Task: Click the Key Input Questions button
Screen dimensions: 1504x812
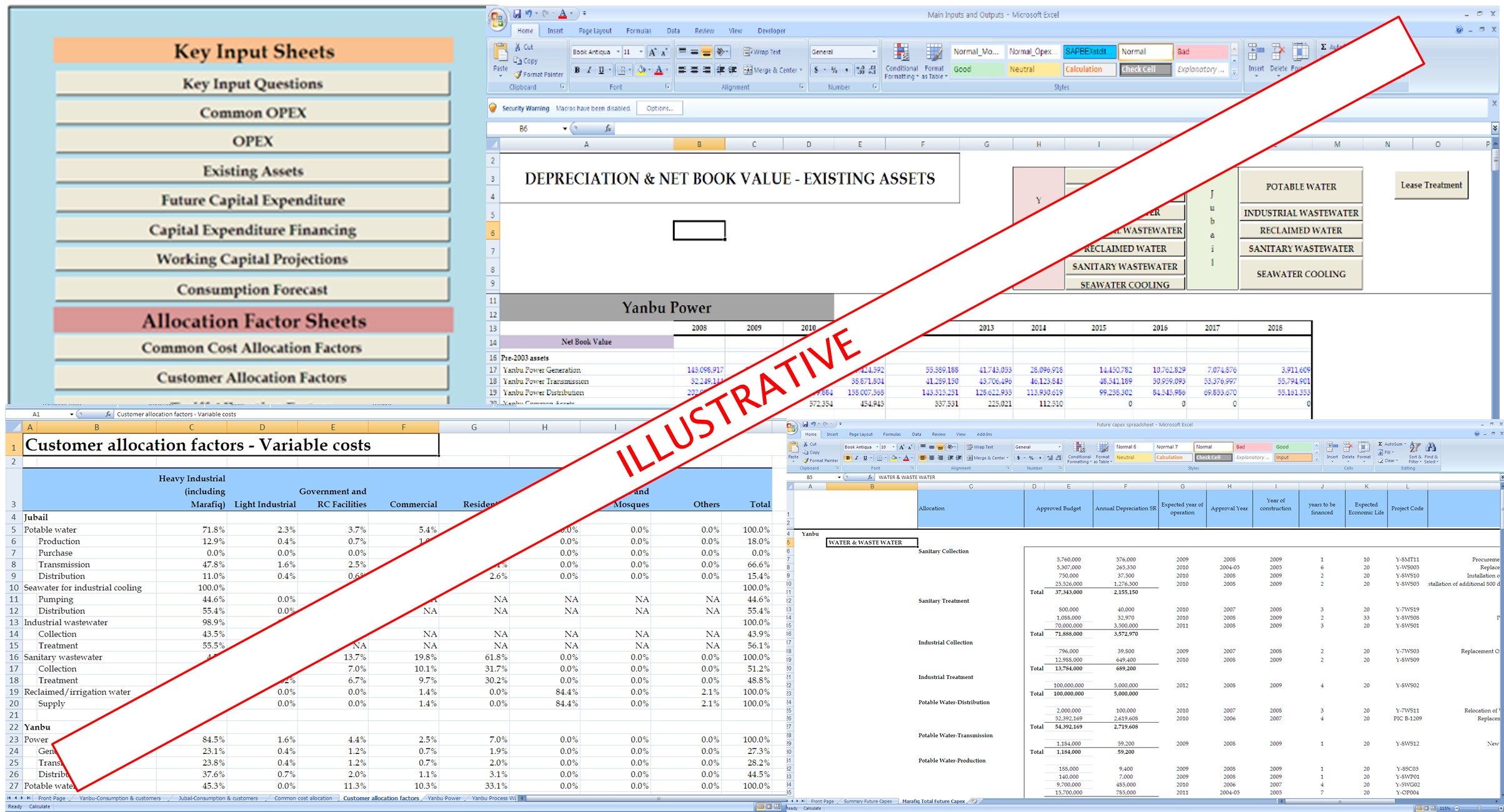Action: click(x=252, y=84)
